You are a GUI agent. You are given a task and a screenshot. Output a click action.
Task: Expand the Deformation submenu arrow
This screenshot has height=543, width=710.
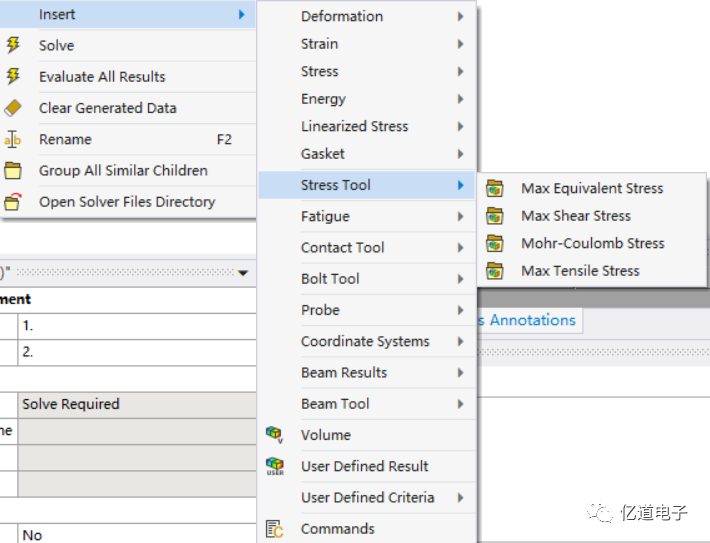pos(461,16)
